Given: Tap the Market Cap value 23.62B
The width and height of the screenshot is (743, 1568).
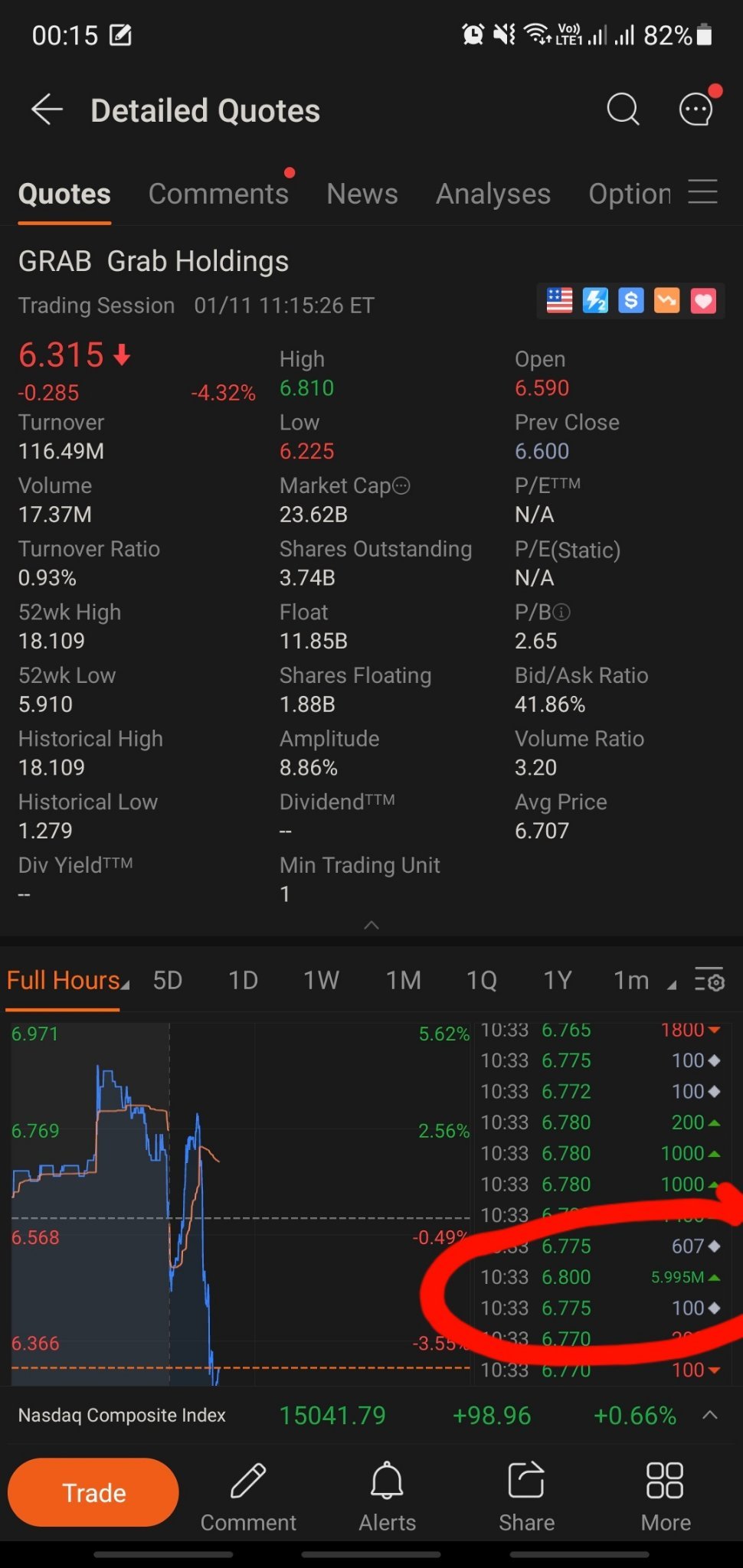Looking at the screenshot, I should [x=313, y=514].
